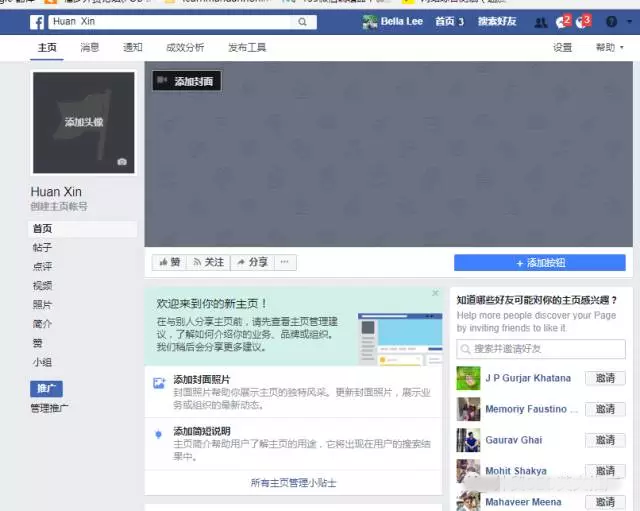Expand the 帮助 dropdown menu
This screenshot has width=640, height=511.
(x=609, y=48)
